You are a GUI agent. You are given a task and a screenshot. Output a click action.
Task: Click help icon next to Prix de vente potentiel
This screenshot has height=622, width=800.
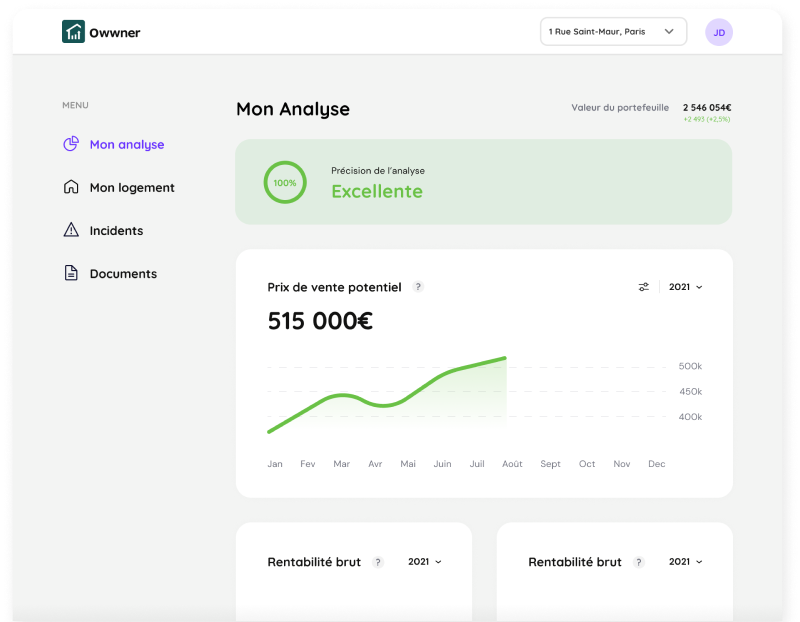coord(418,287)
